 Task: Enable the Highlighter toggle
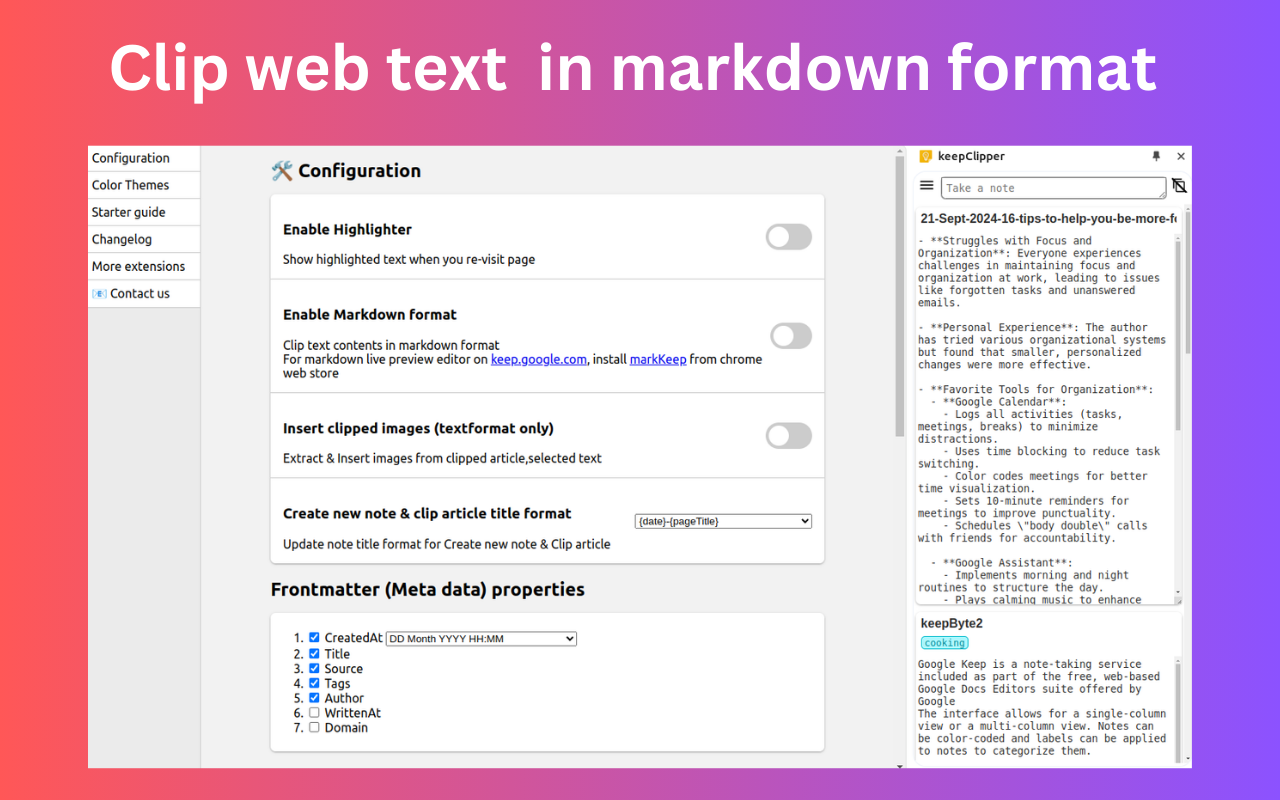tap(789, 236)
